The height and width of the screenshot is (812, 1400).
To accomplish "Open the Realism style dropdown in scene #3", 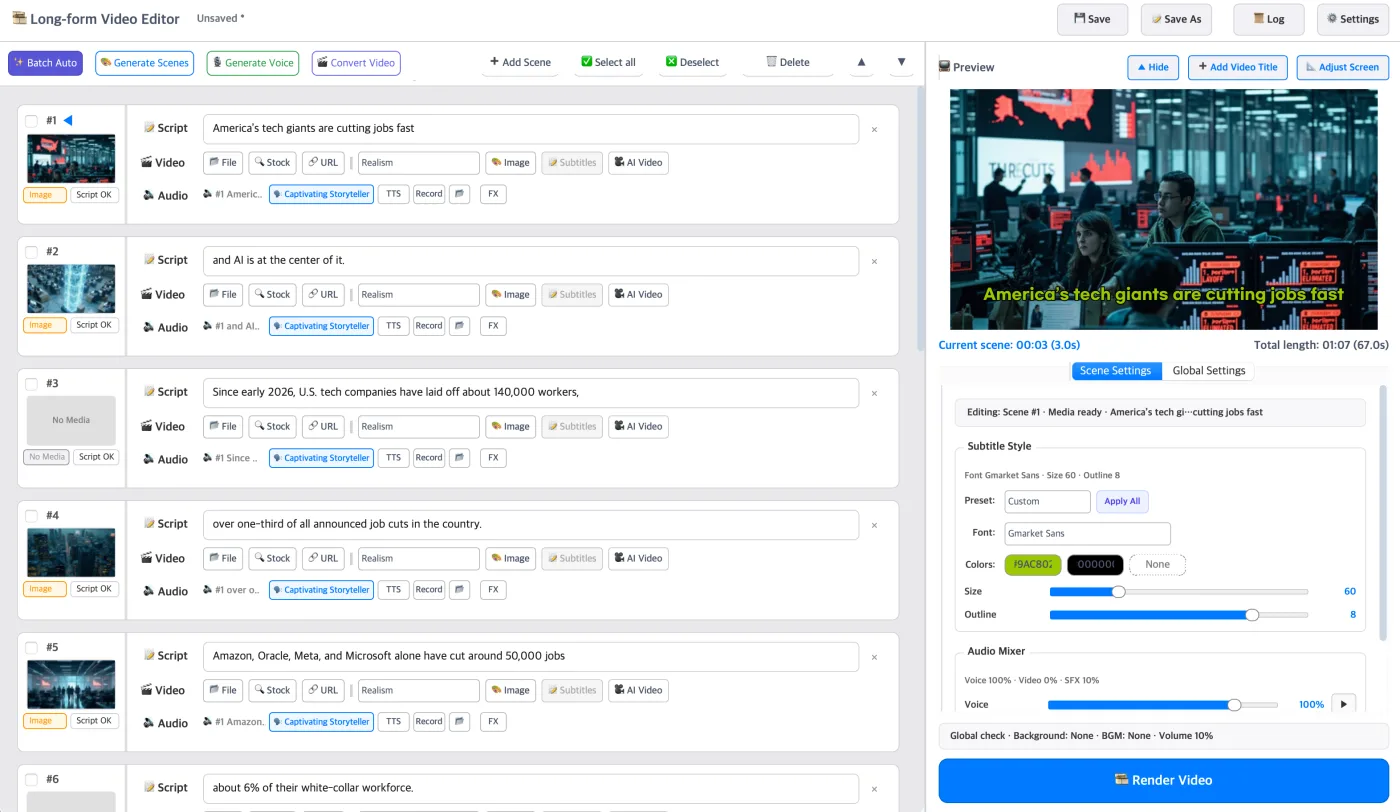I will click(x=419, y=427).
